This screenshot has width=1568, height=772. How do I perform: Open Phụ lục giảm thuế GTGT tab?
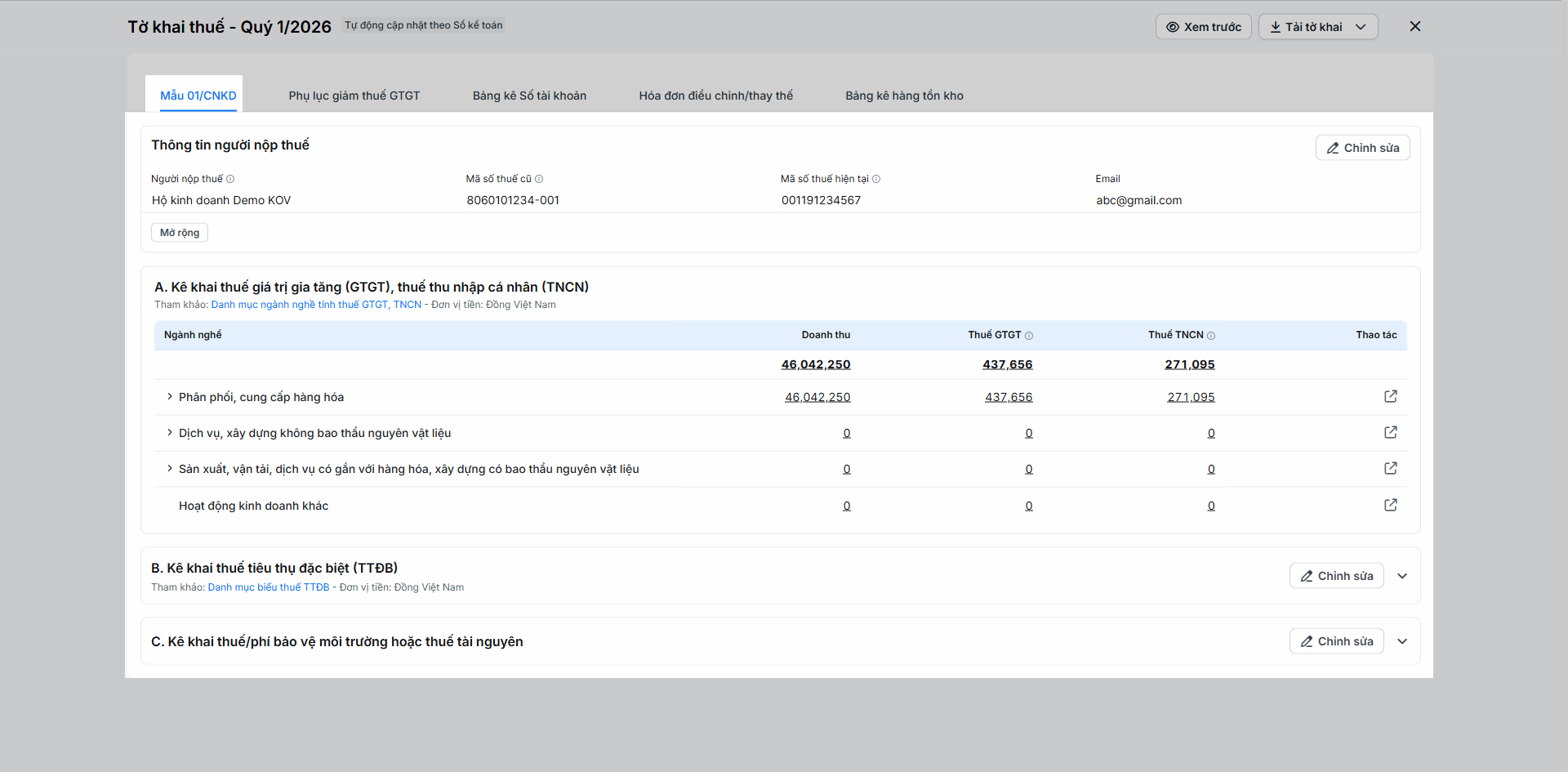pyautogui.click(x=354, y=96)
